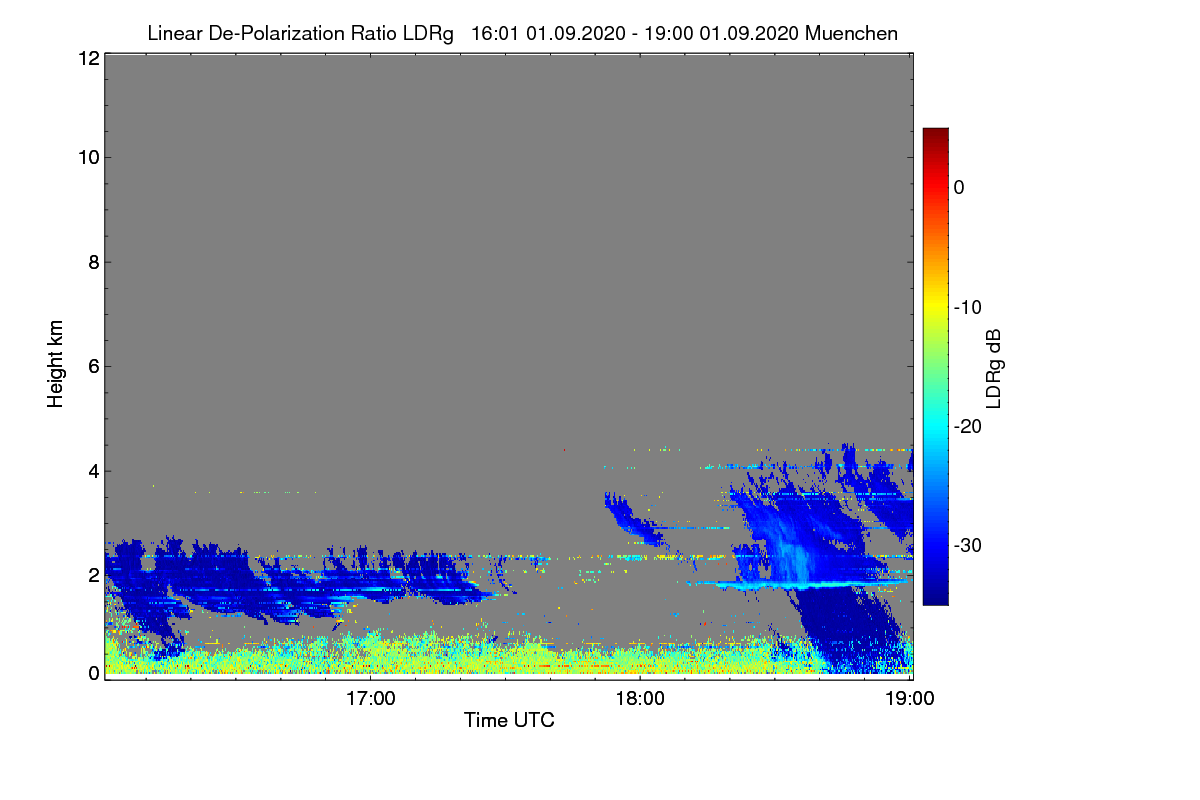Select the 17:00 time tick label
Viewport: 1200px width, 800px height.
(x=370, y=698)
